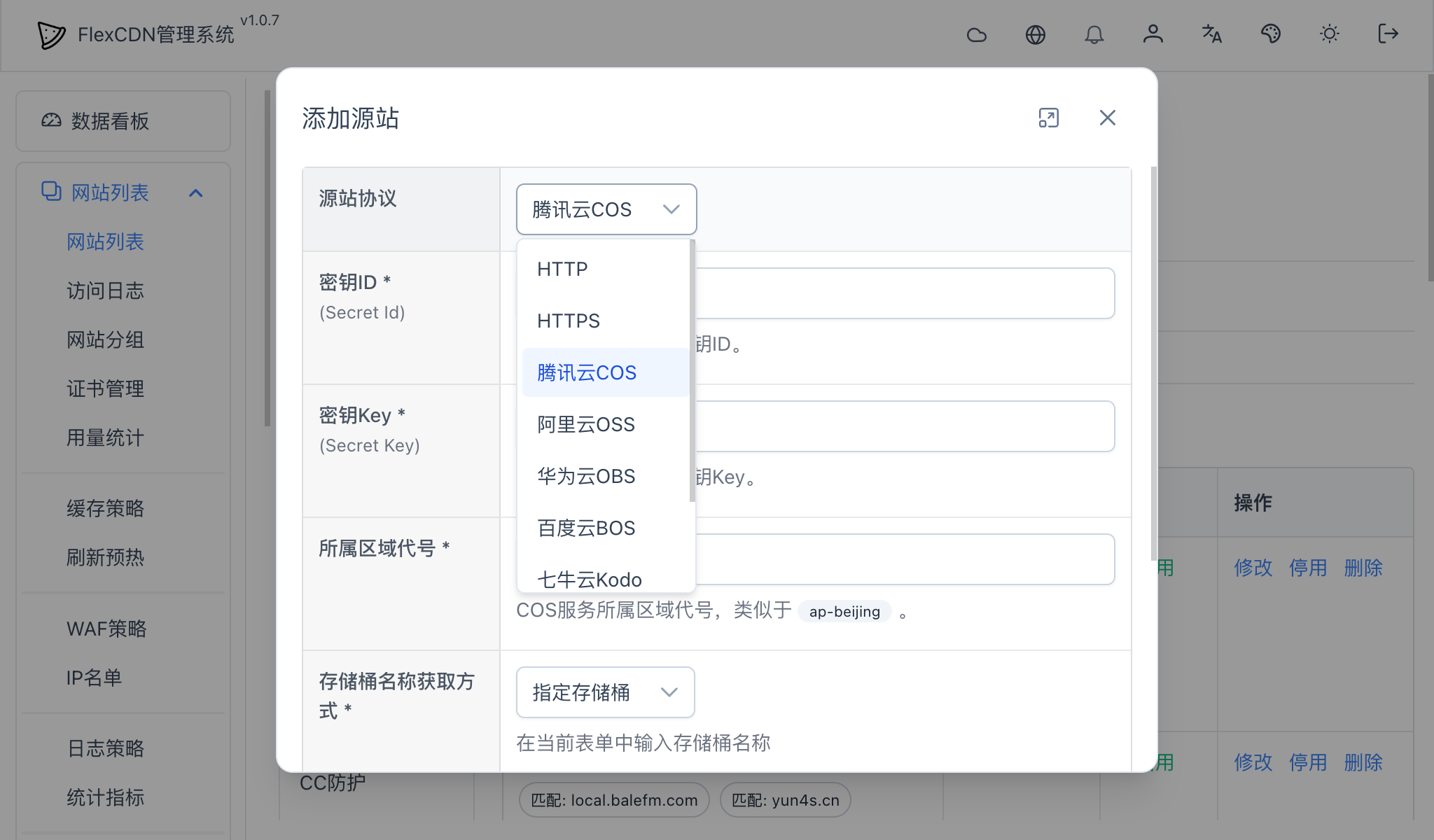This screenshot has width=1434, height=840.
Task: Open the 源站协议 dropdown showing 腾讯云COS
Action: tap(606, 209)
